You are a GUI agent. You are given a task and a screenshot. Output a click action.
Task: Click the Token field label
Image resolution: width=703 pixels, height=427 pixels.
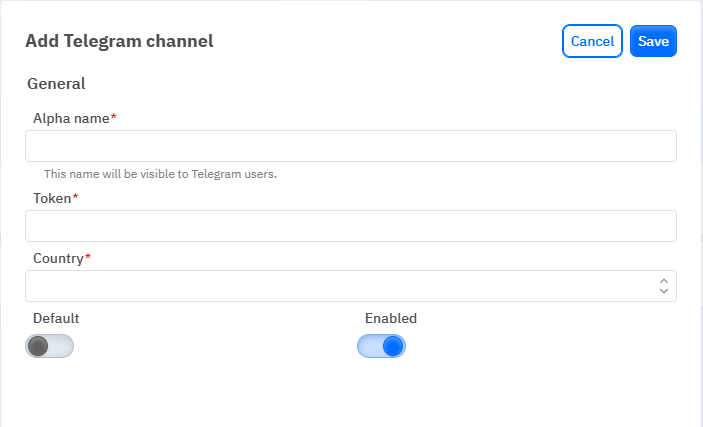point(52,198)
